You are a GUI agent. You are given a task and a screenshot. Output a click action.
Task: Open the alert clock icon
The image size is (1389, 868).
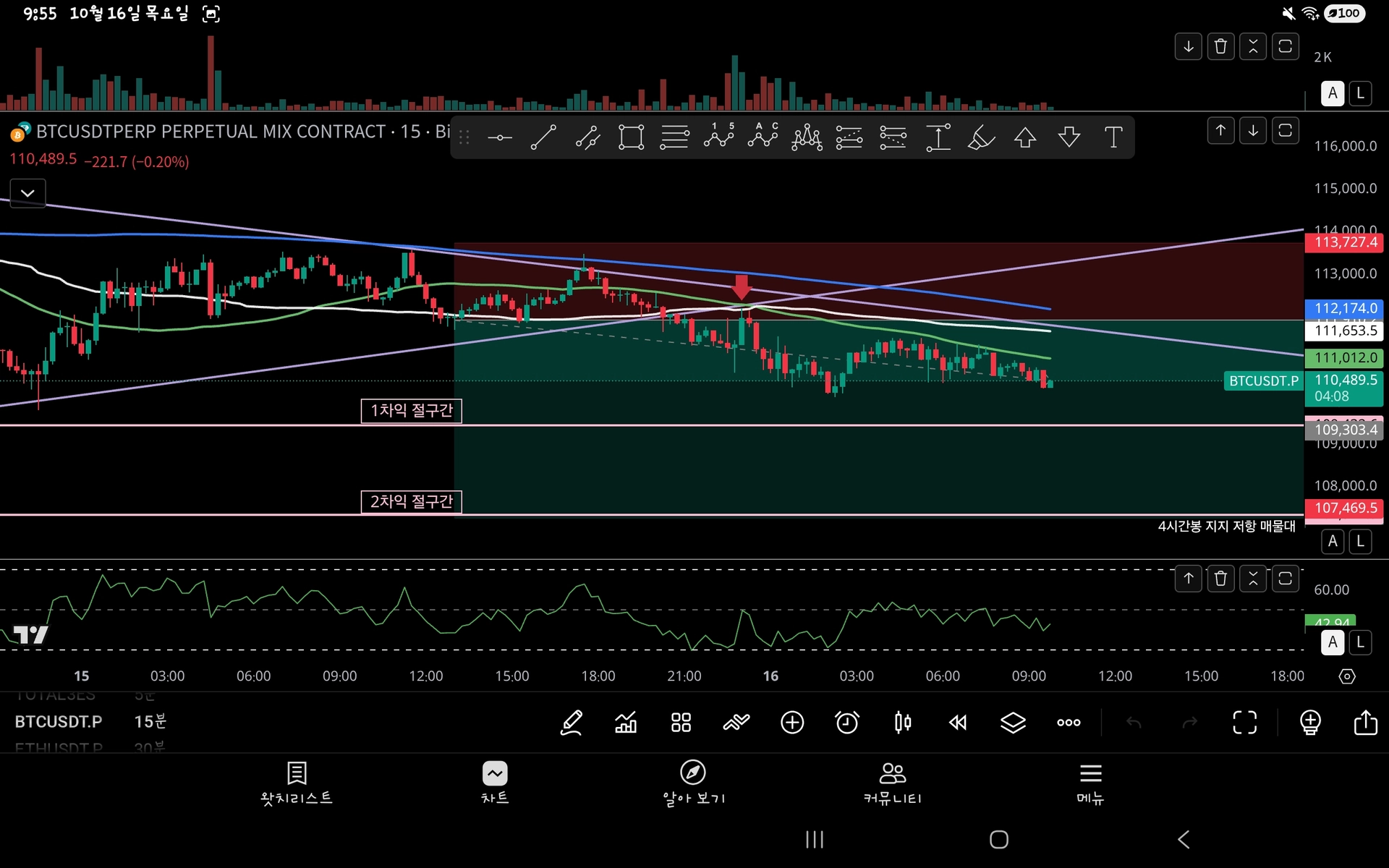coord(847,722)
